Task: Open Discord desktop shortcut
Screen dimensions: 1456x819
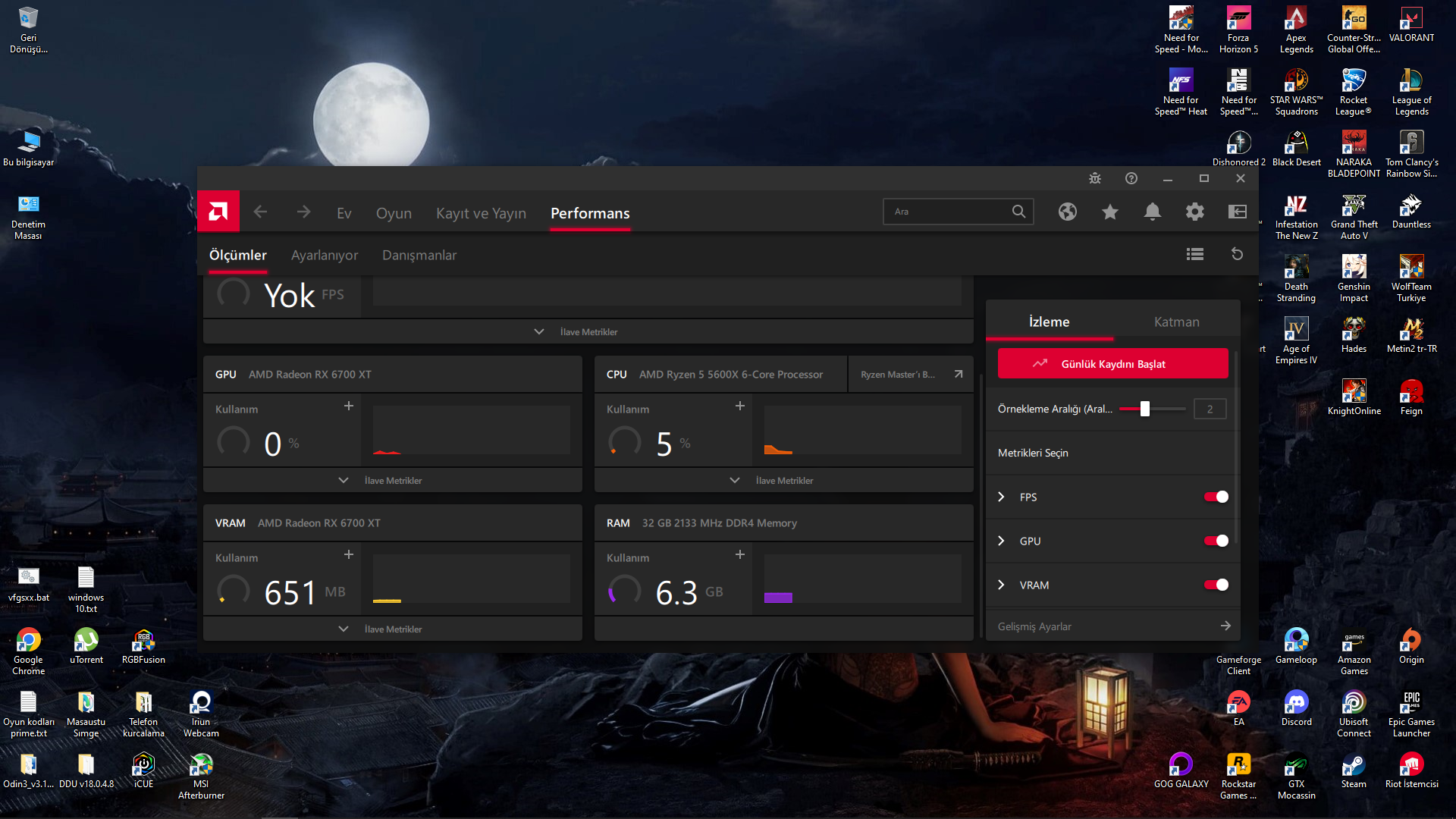Action: [1296, 710]
